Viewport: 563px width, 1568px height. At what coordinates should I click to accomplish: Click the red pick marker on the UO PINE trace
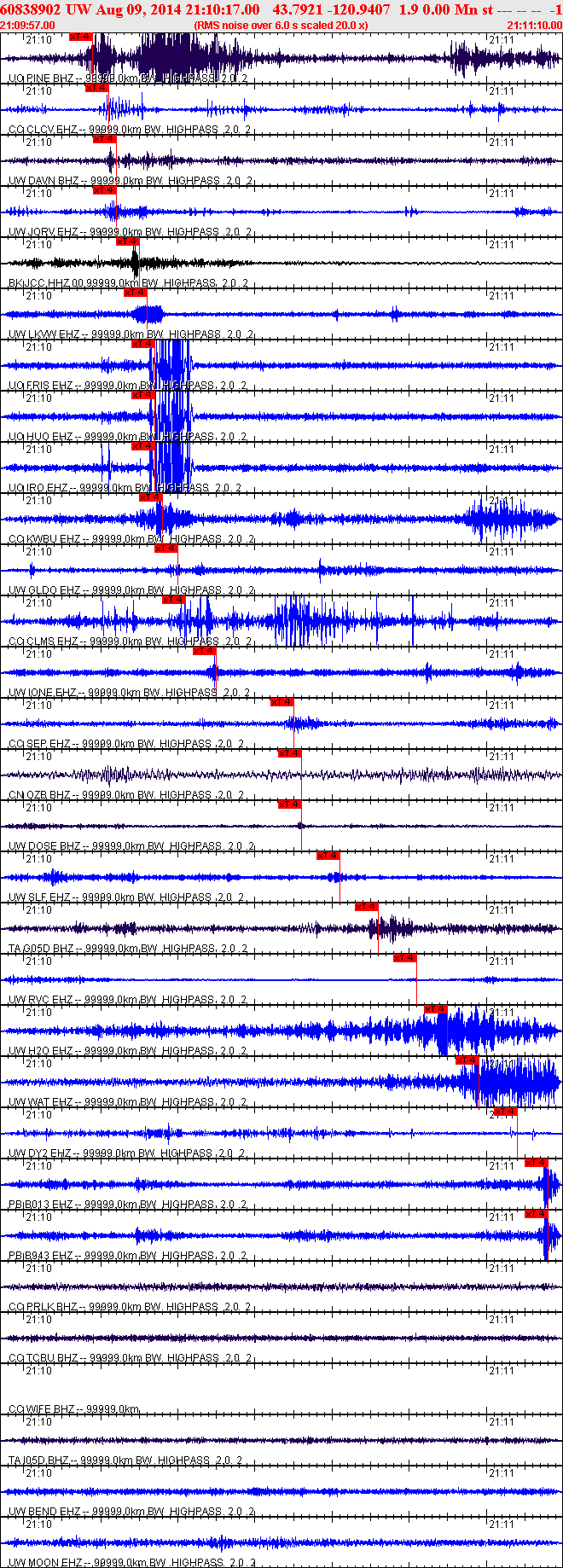tap(80, 37)
